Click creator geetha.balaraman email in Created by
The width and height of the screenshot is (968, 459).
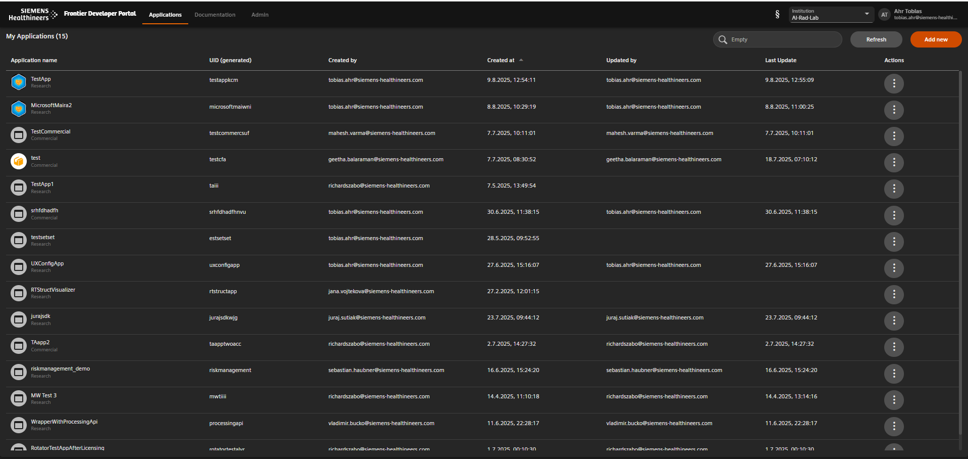[386, 159]
